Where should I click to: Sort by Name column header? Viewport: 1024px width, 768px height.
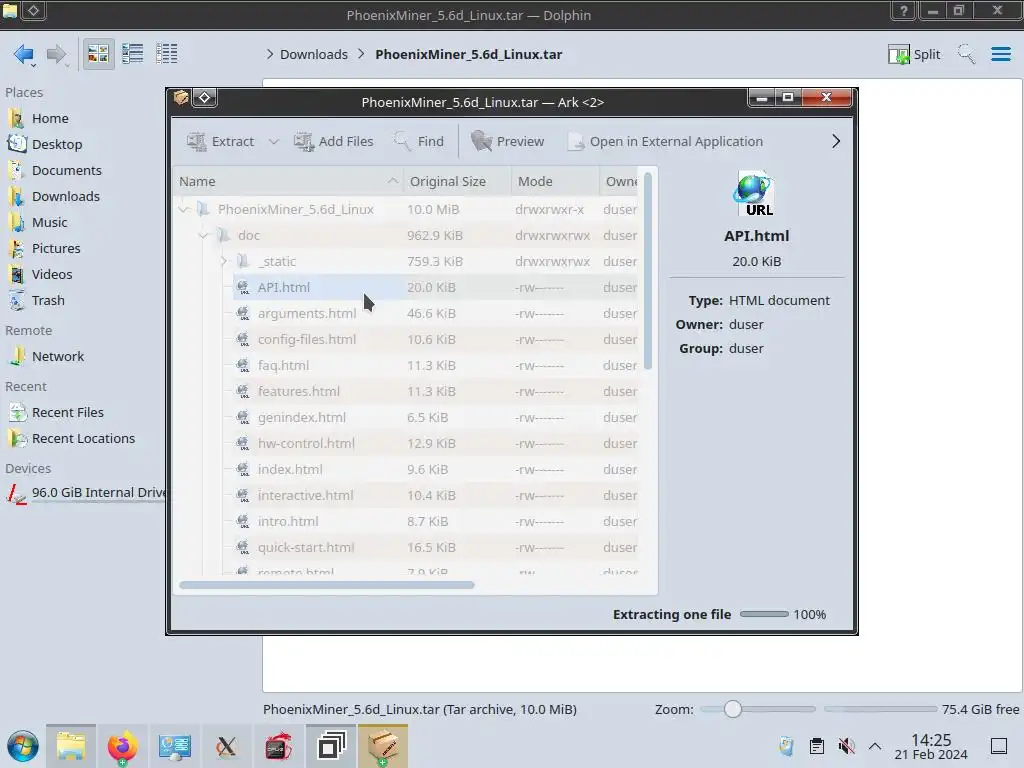288,182
